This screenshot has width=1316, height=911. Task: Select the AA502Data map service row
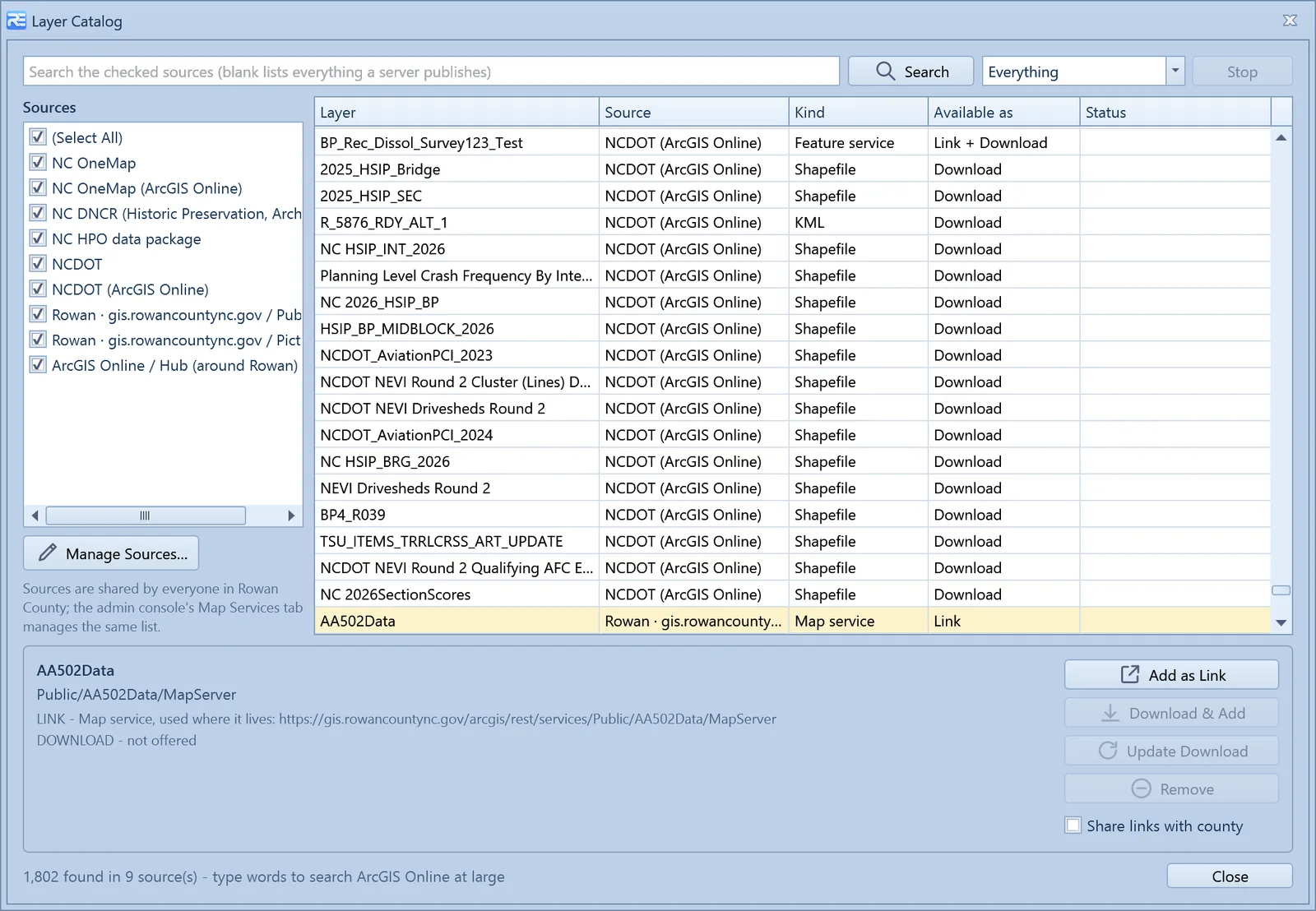[x=793, y=621]
